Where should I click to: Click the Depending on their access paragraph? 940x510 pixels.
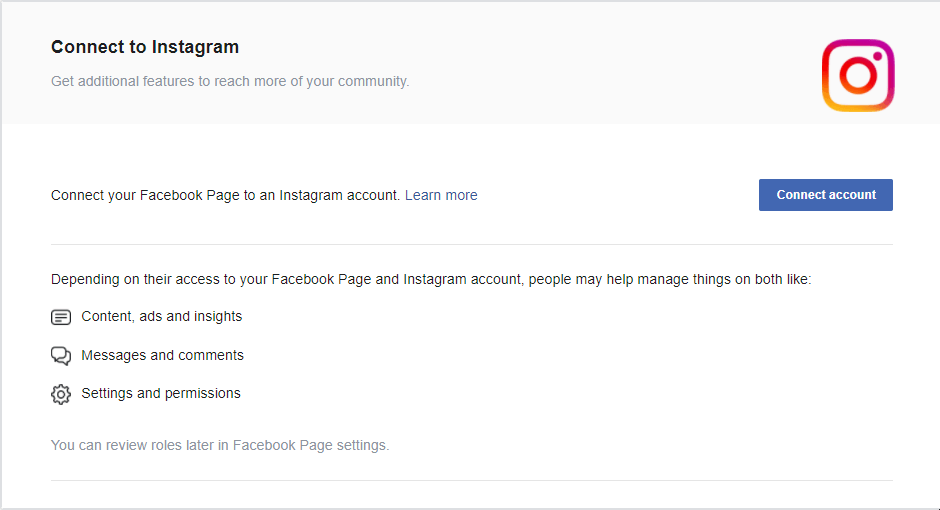tap(431, 279)
